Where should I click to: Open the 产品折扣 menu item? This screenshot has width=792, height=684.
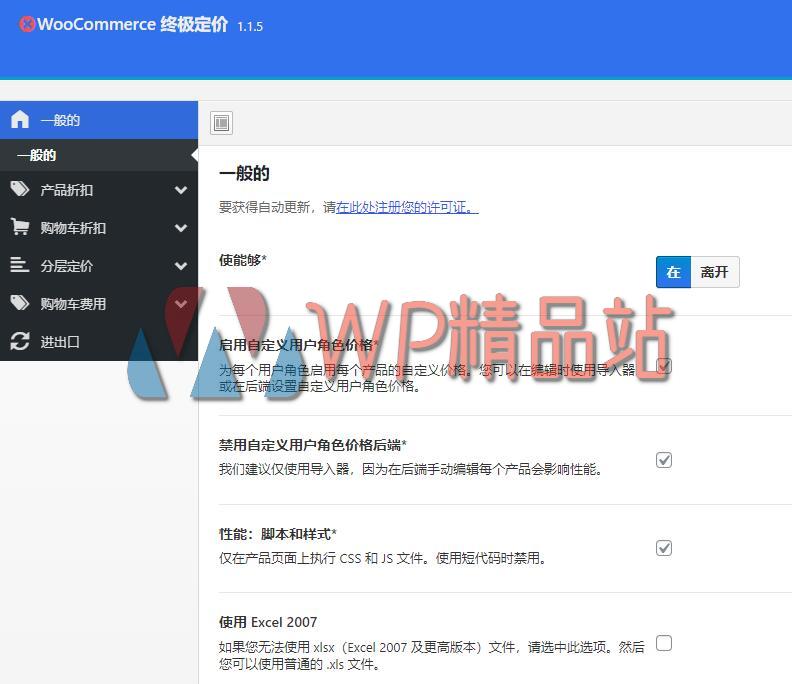tap(99, 190)
